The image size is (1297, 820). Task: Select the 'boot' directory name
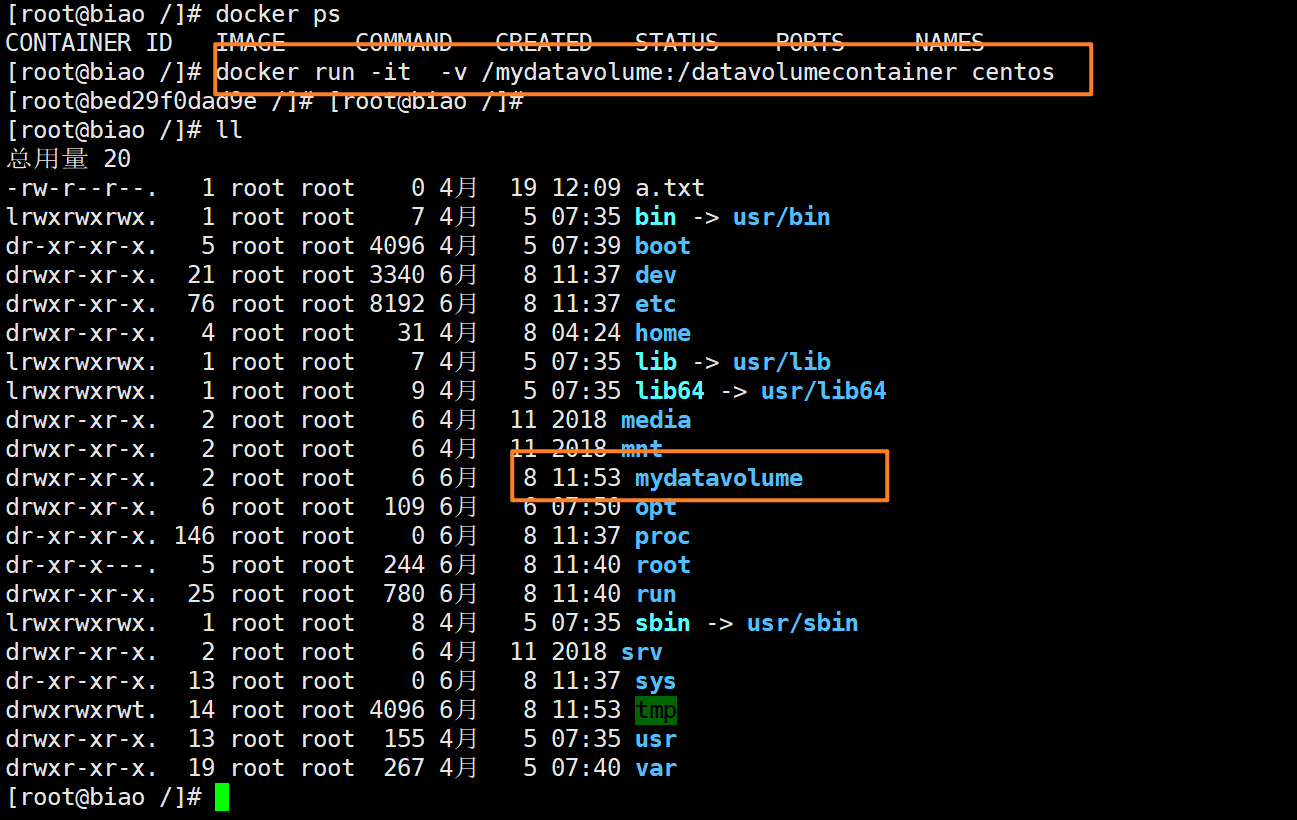pyautogui.click(x=663, y=246)
